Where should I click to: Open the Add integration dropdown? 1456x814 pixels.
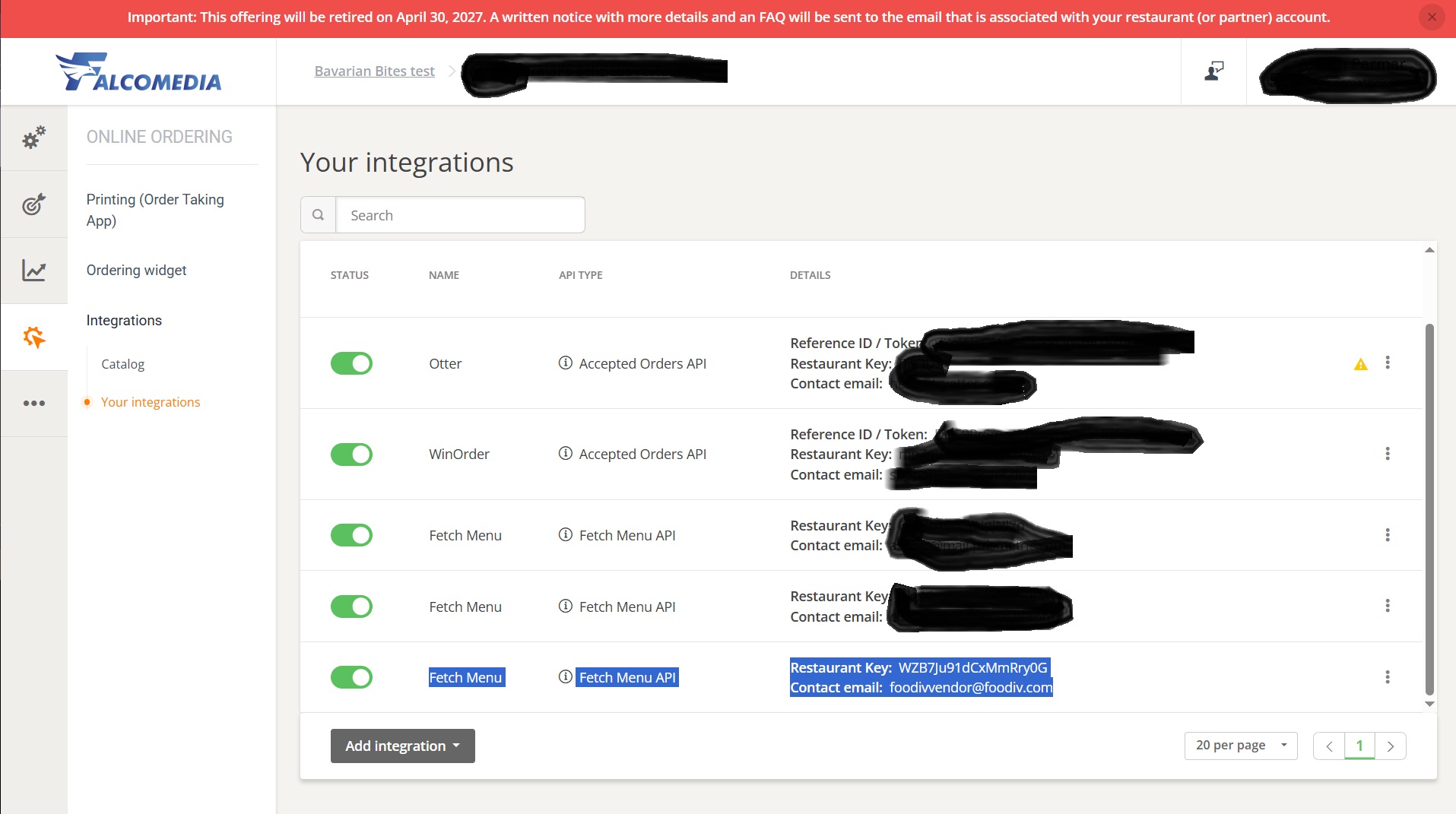pos(403,746)
